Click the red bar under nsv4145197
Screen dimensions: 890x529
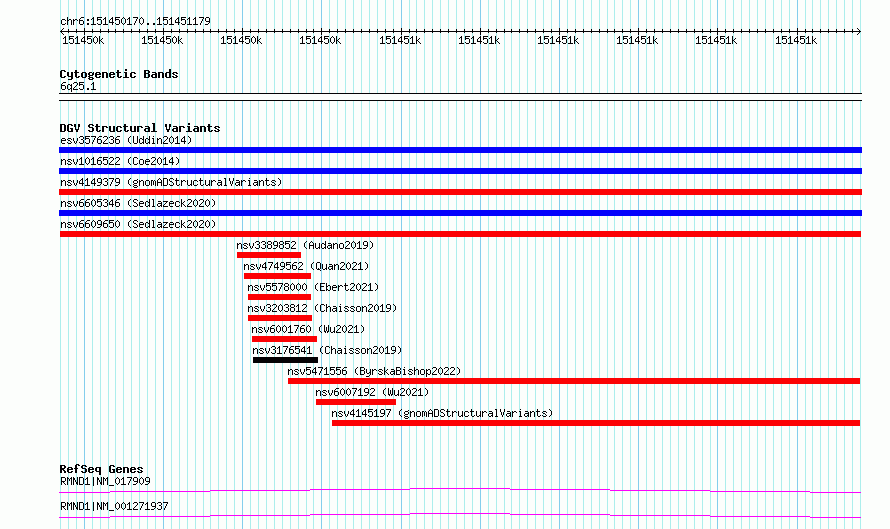point(596,423)
